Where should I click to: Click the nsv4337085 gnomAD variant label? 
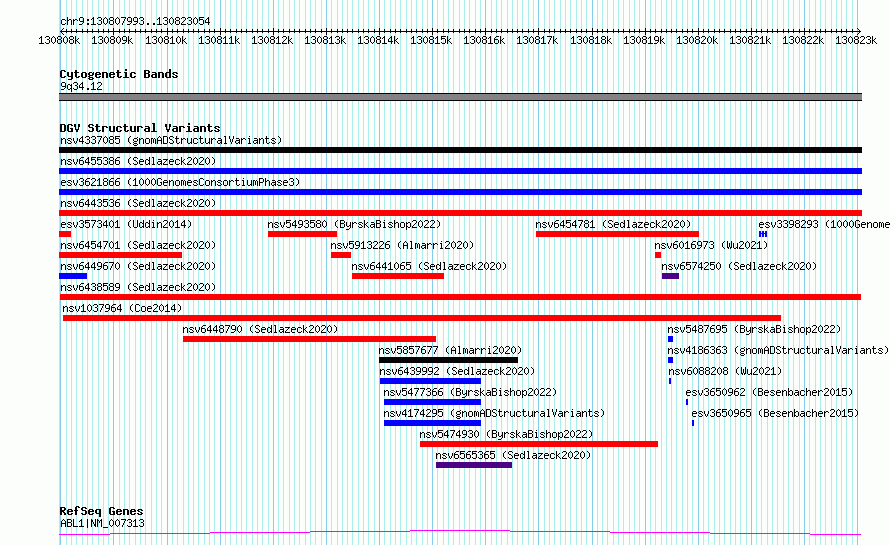[171, 140]
